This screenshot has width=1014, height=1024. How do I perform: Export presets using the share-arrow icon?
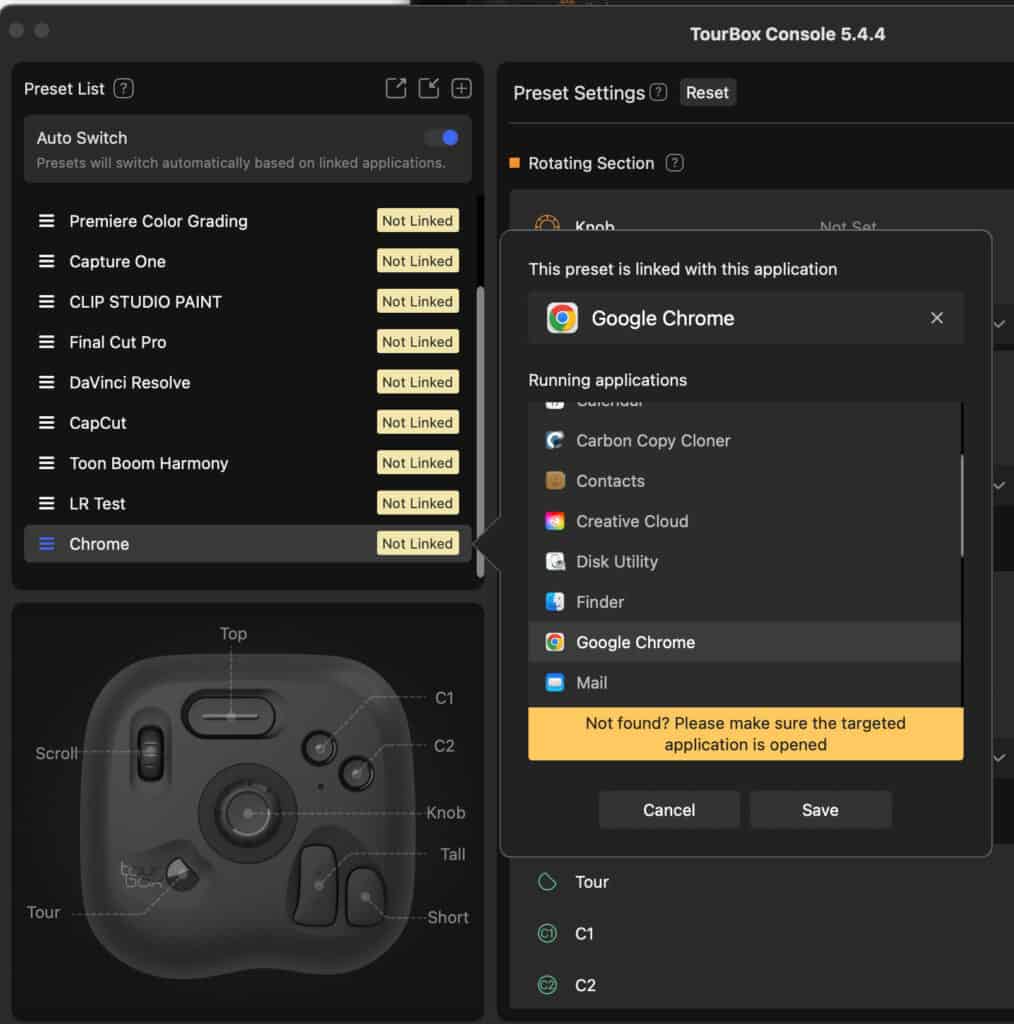(395, 88)
